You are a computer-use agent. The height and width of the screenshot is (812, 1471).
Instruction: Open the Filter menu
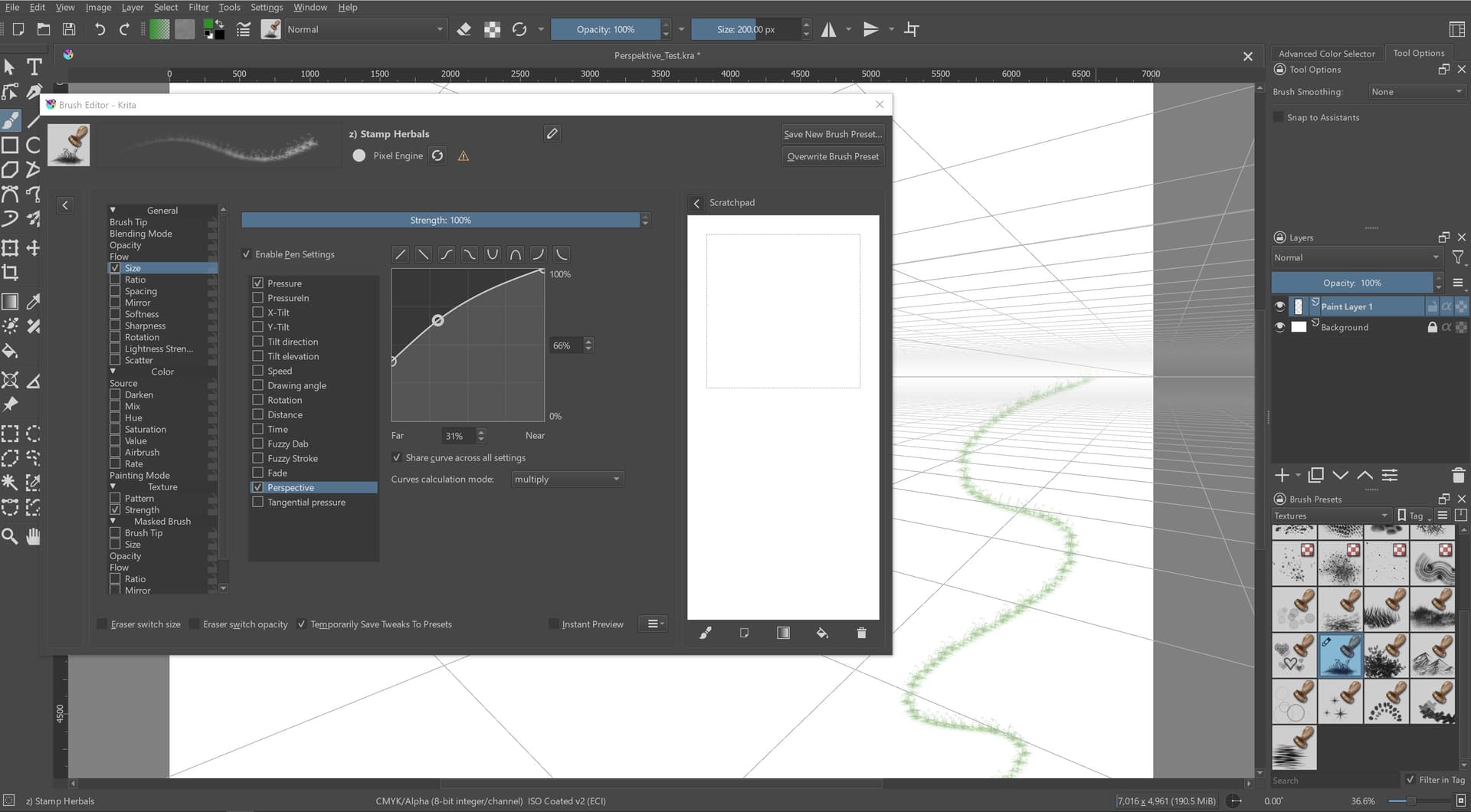(198, 7)
